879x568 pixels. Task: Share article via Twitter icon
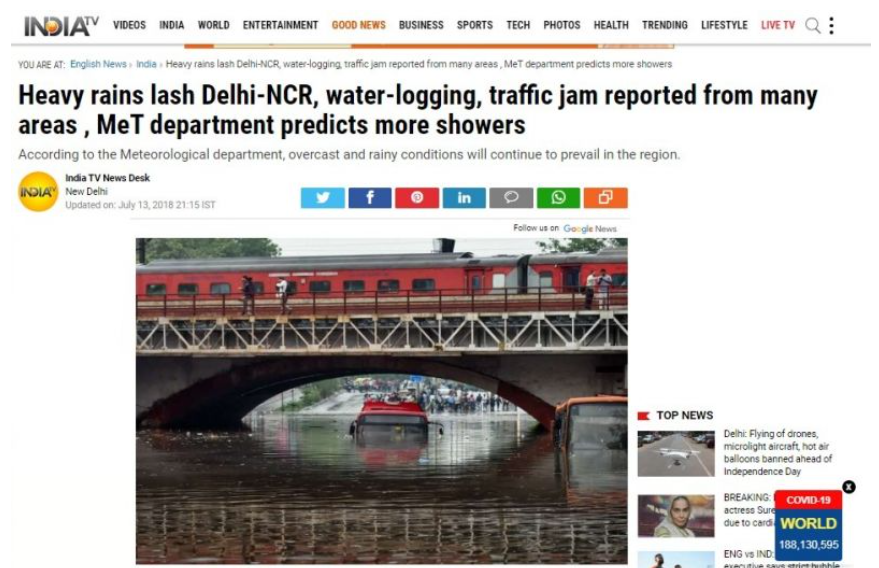[x=323, y=197]
